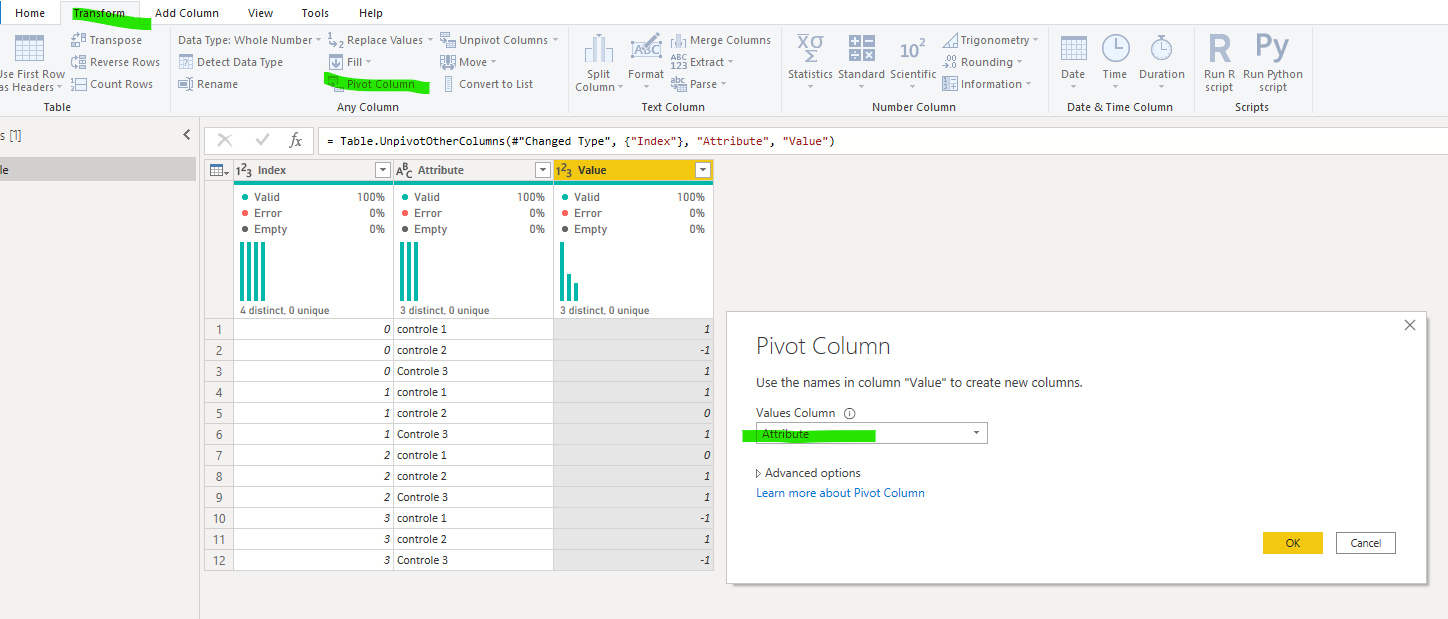Close the Pivot Column dialog

tap(1410, 325)
